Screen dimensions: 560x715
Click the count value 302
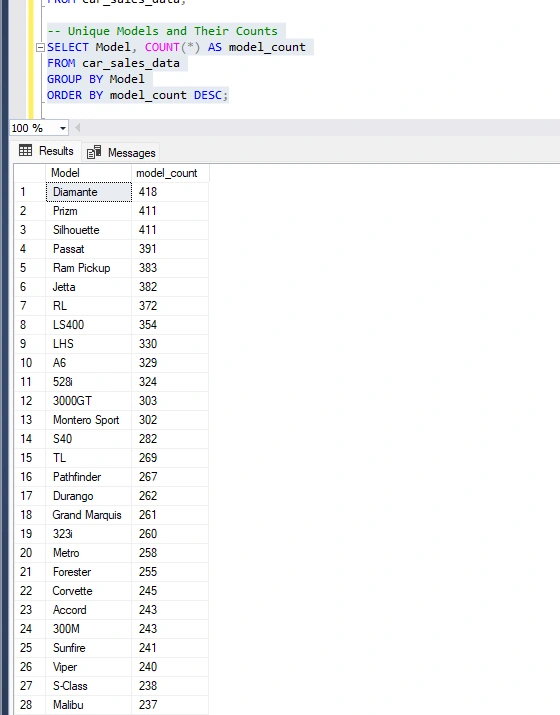(170, 420)
